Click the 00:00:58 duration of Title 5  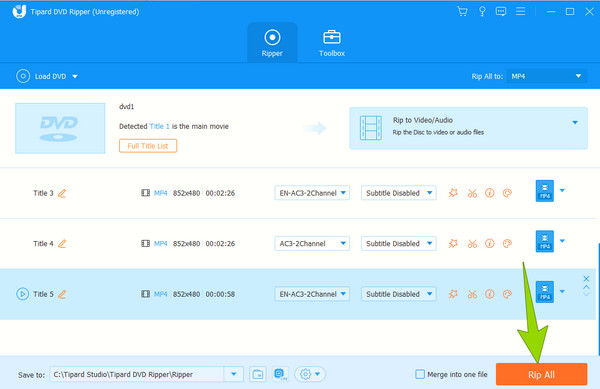click(220, 294)
